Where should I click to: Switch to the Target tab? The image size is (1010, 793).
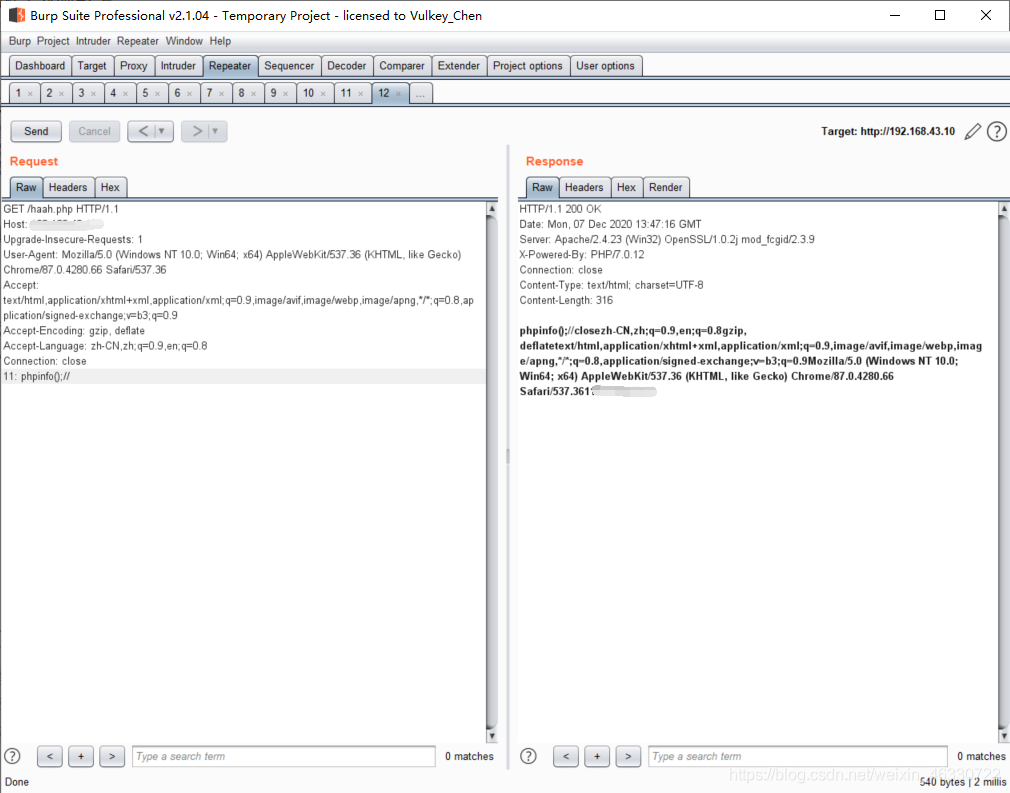[92, 66]
